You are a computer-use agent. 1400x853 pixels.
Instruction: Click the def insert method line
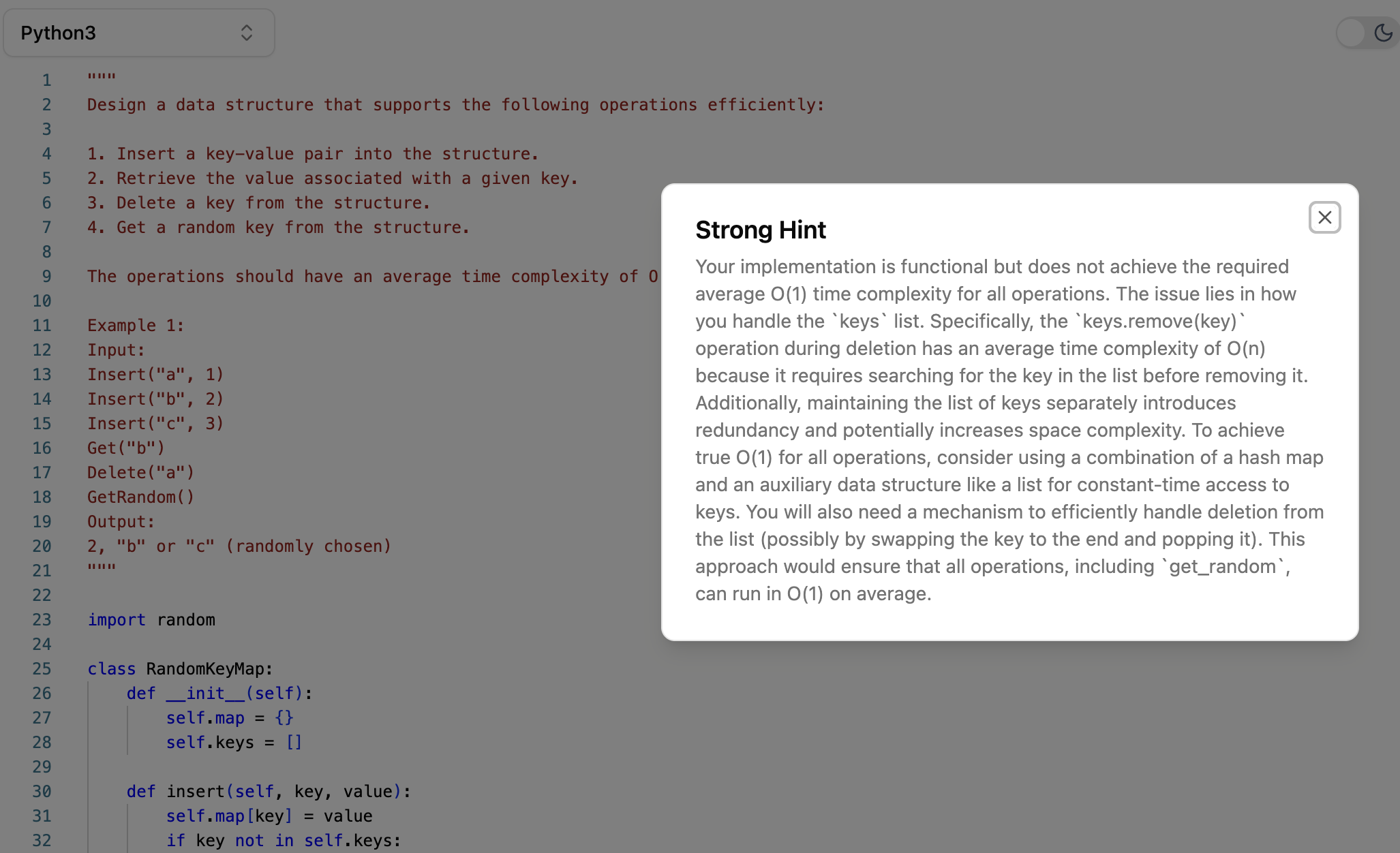pos(269,792)
